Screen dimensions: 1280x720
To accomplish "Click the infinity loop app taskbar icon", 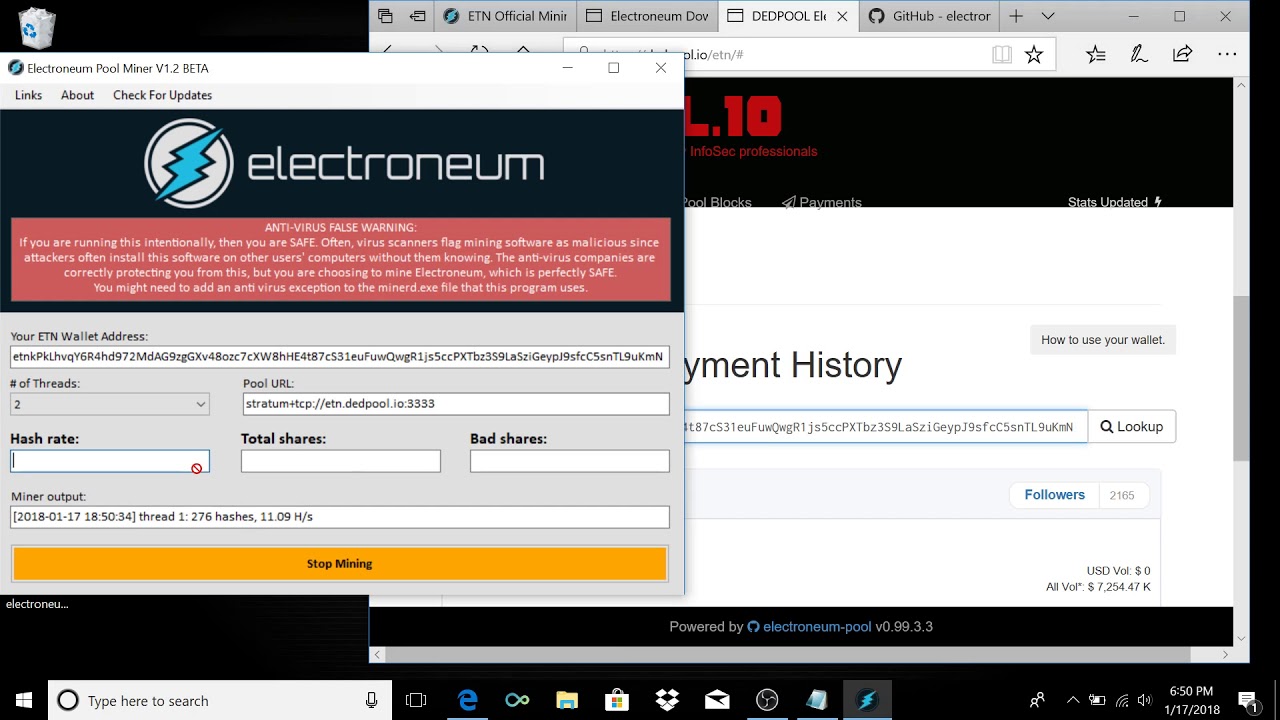I will (517, 701).
